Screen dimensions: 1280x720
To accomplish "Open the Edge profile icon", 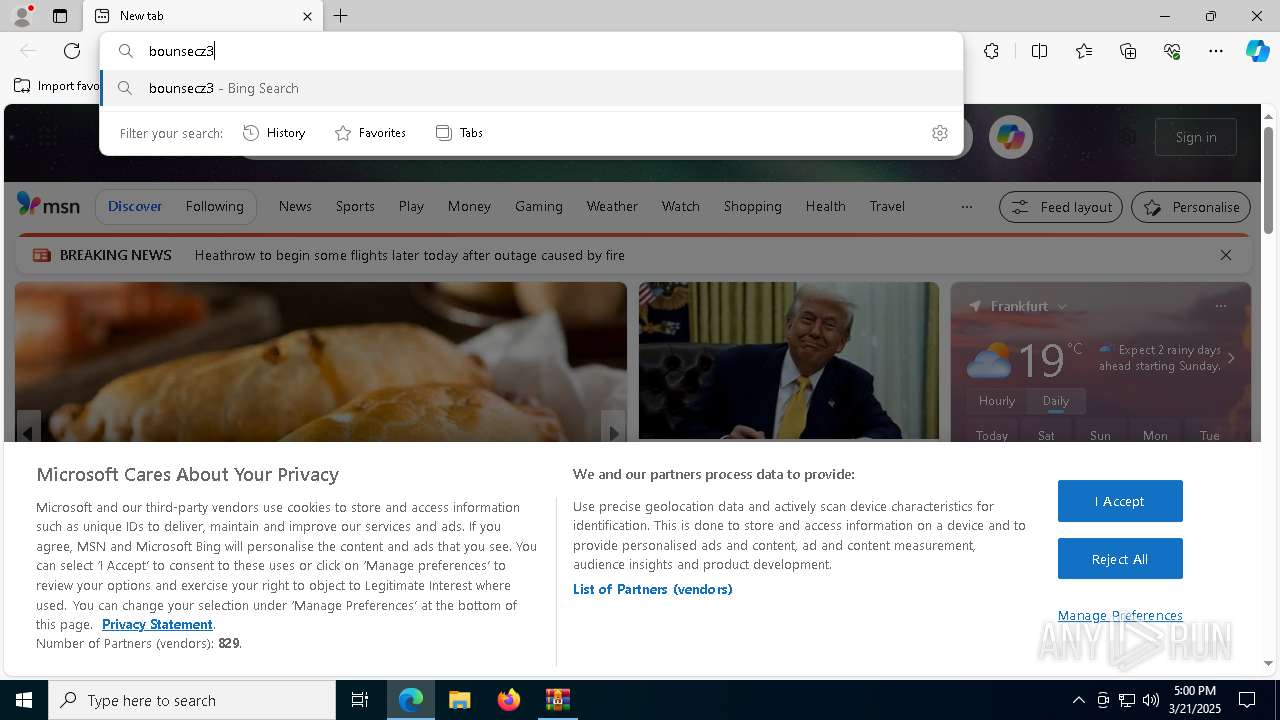I will click(21, 16).
